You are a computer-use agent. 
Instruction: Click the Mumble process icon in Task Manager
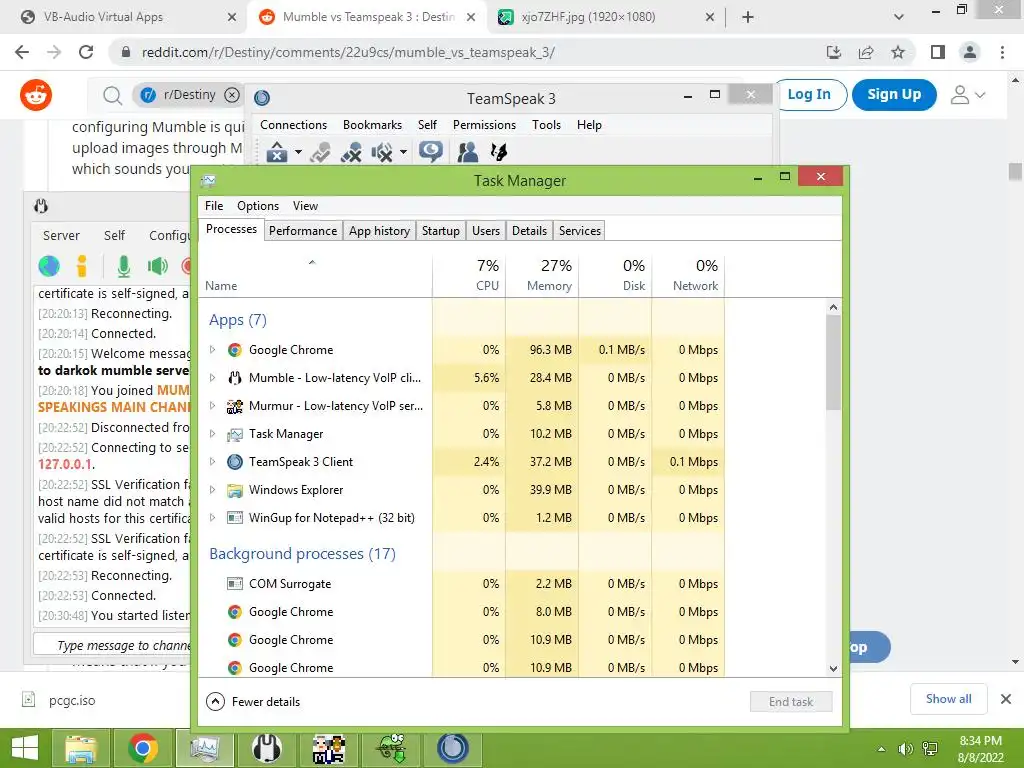tap(234, 378)
